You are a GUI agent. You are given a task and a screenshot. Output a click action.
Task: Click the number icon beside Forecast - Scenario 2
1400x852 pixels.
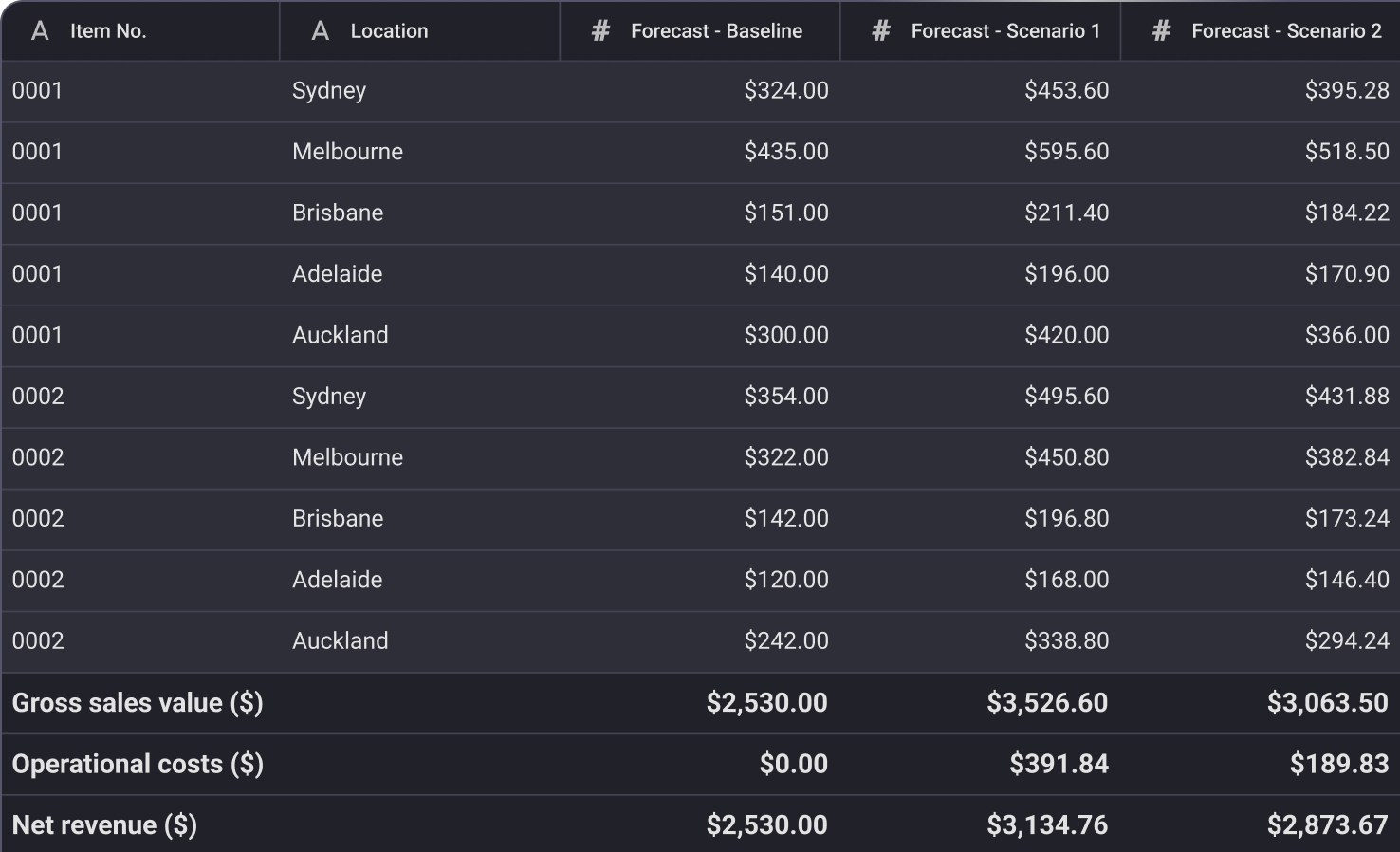[1161, 31]
